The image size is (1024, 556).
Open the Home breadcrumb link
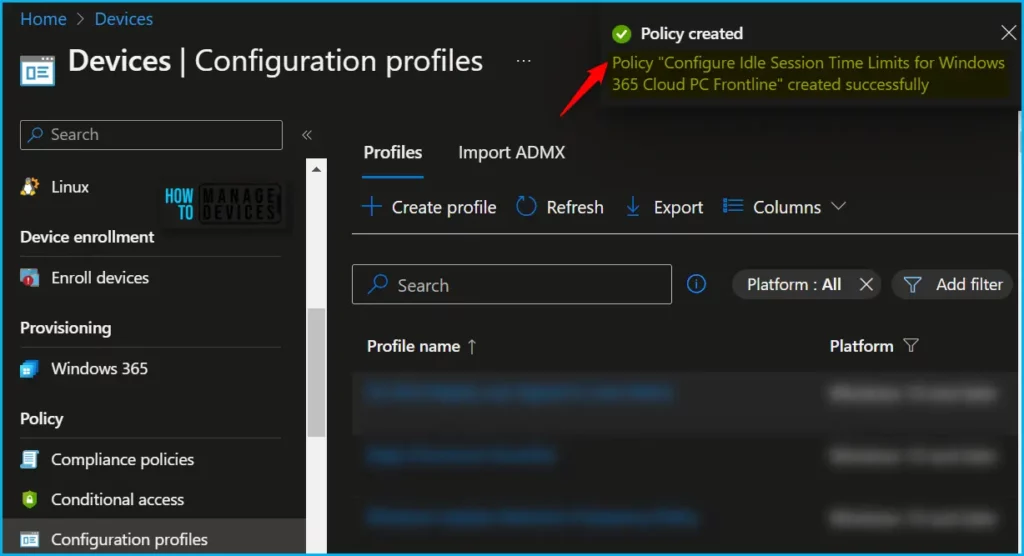[x=43, y=19]
